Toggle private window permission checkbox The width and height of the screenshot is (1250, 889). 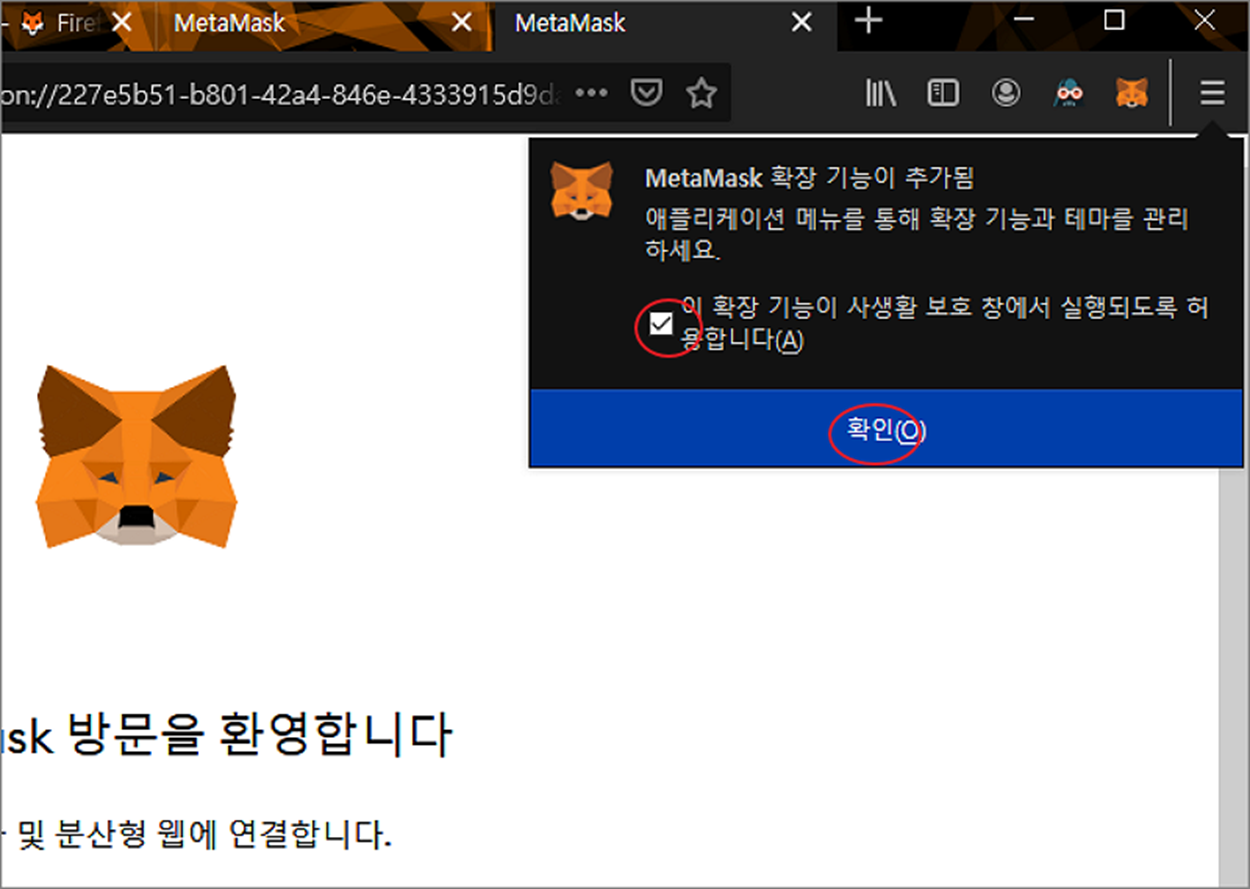point(661,324)
